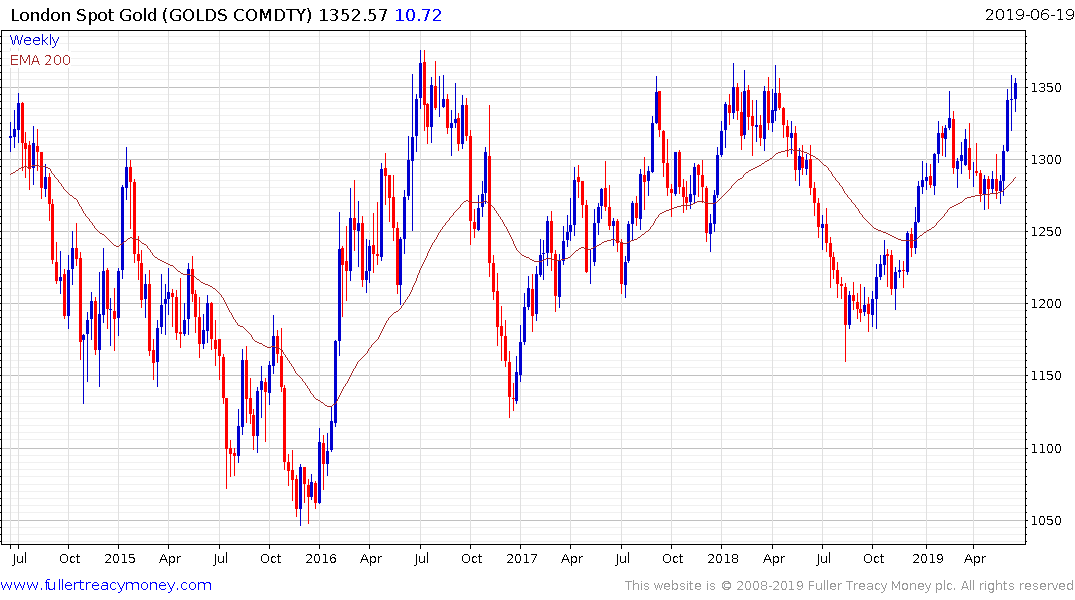1075x600 pixels.
Task: Click the 1200 price axis label
Action: click(x=1046, y=304)
